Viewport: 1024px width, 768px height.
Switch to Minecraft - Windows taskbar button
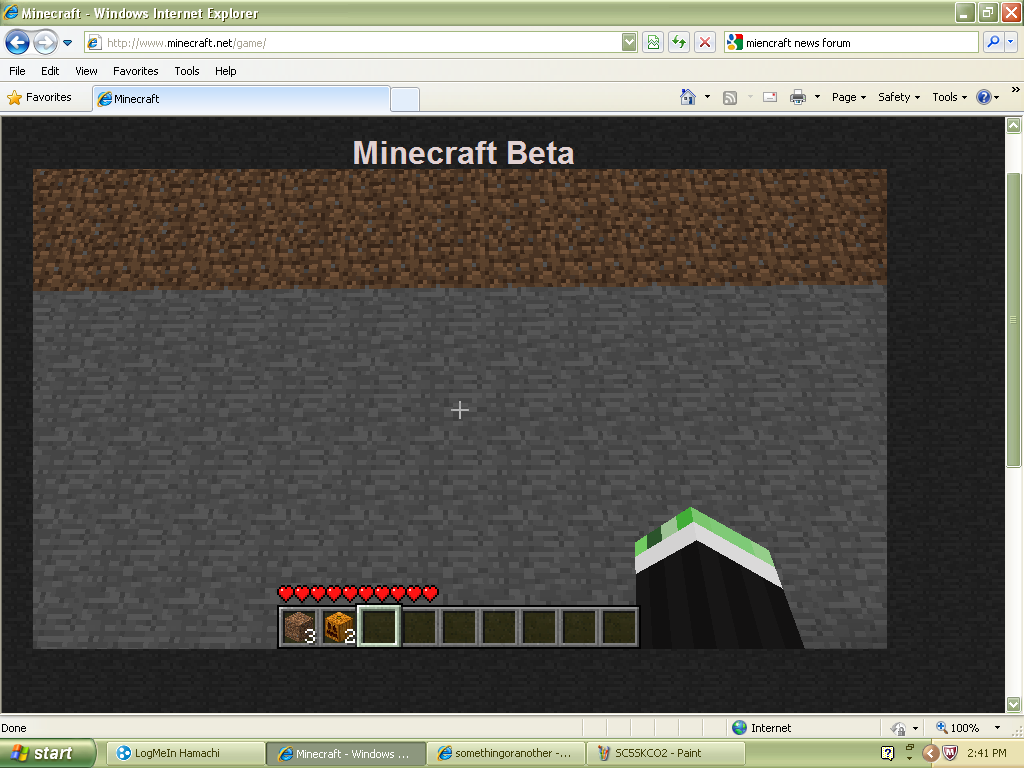click(345, 753)
